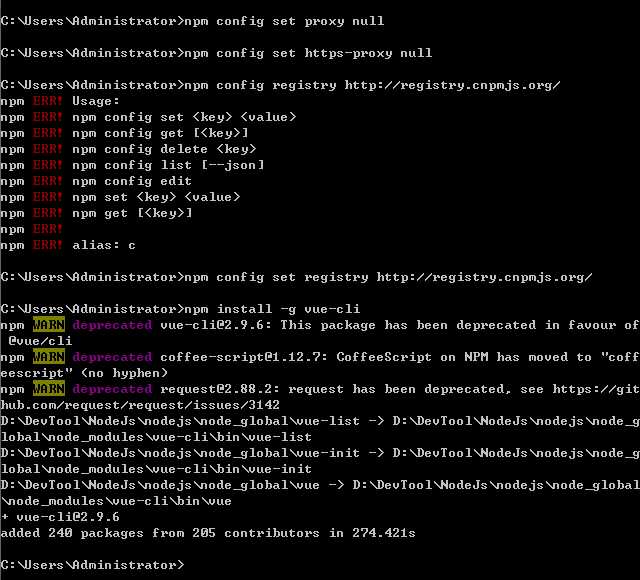Click the 'npm config set proxy null' command

coord(284,21)
